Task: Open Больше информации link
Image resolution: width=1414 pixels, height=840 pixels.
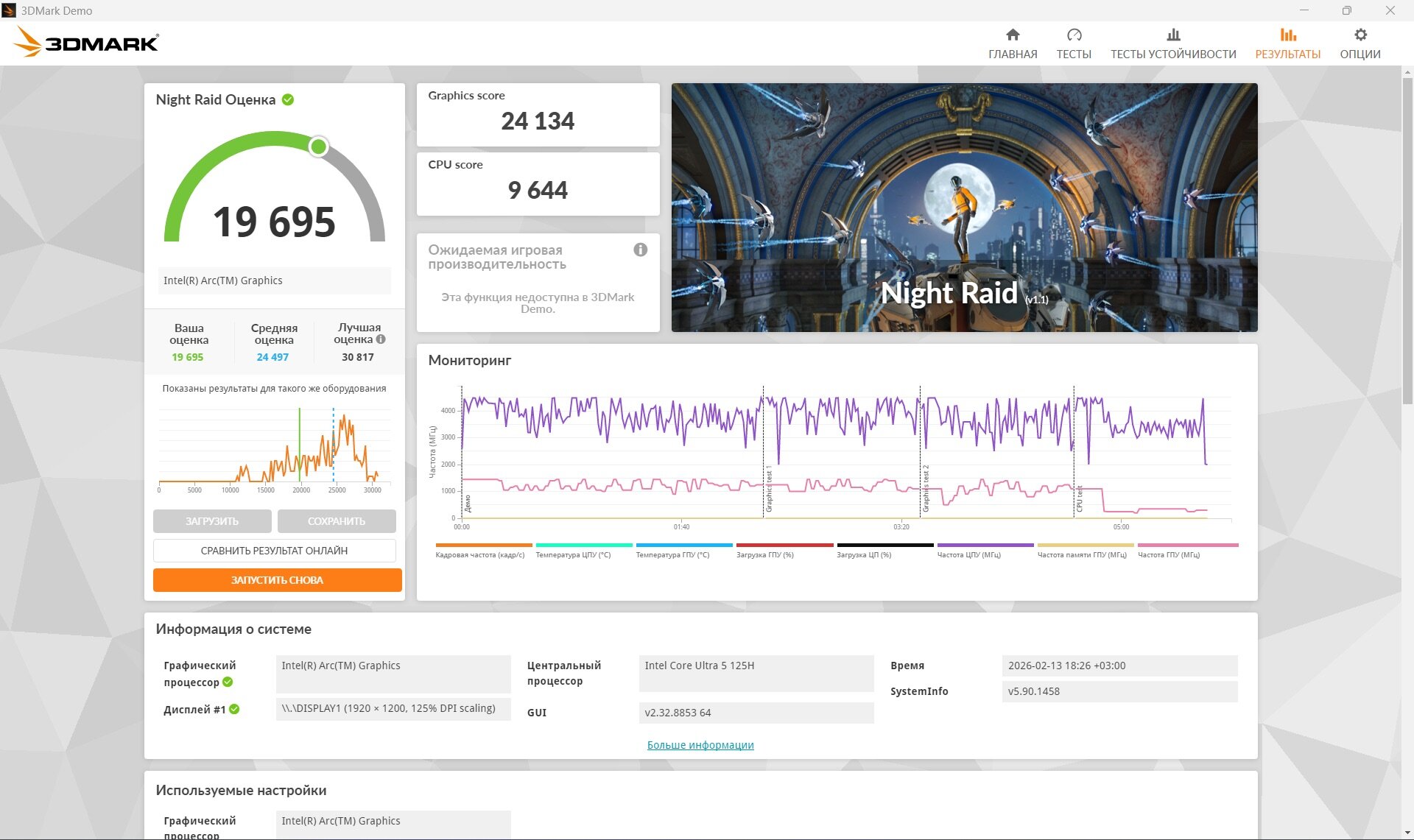Action: [x=700, y=745]
